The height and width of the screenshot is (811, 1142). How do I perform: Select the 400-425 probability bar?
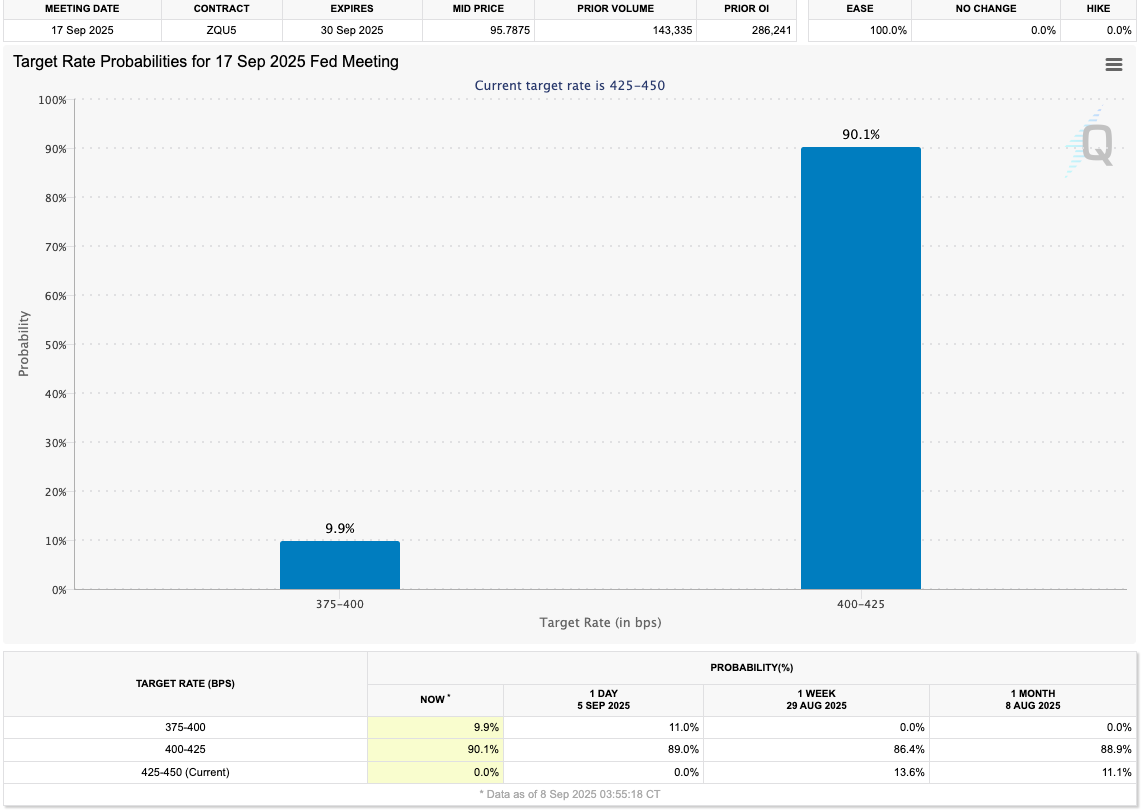860,368
